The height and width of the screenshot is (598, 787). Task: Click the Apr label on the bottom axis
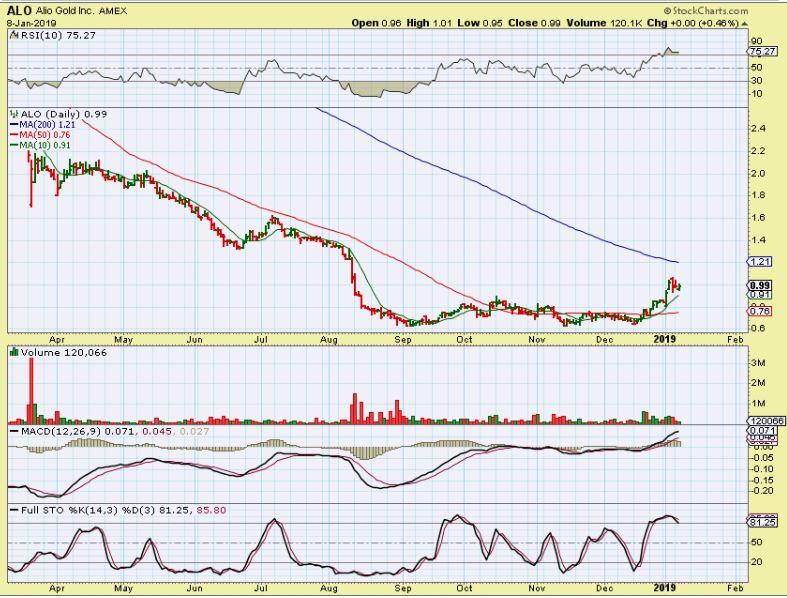pos(57,588)
